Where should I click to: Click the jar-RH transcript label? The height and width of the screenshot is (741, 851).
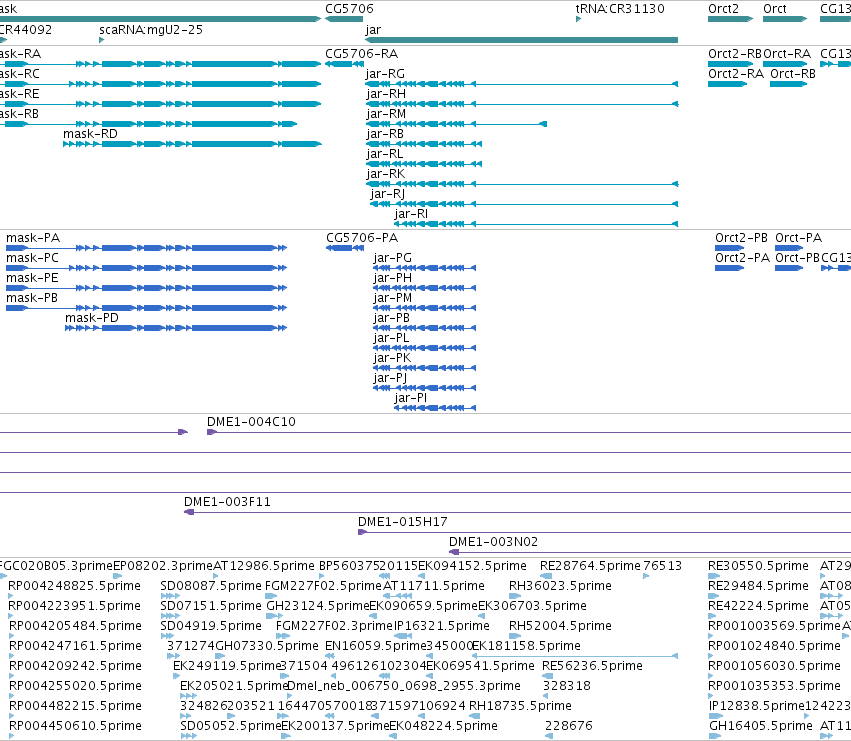[386, 94]
